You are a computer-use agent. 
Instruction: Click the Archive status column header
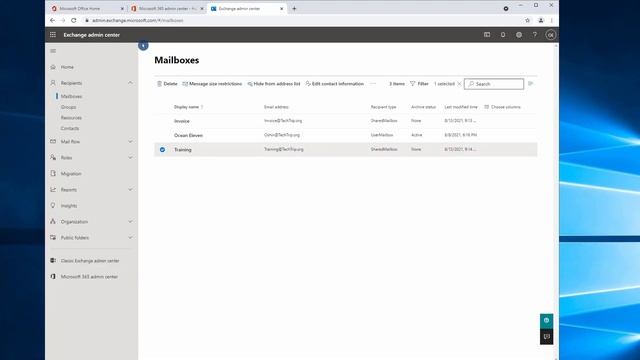[x=423, y=107]
